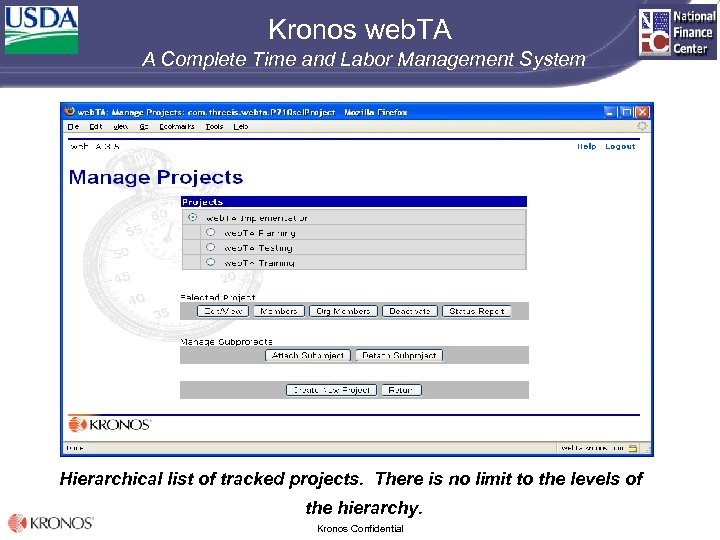Click the Org Members button
Image resolution: width=720 pixels, height=540 pixels.
click(343, 311)
